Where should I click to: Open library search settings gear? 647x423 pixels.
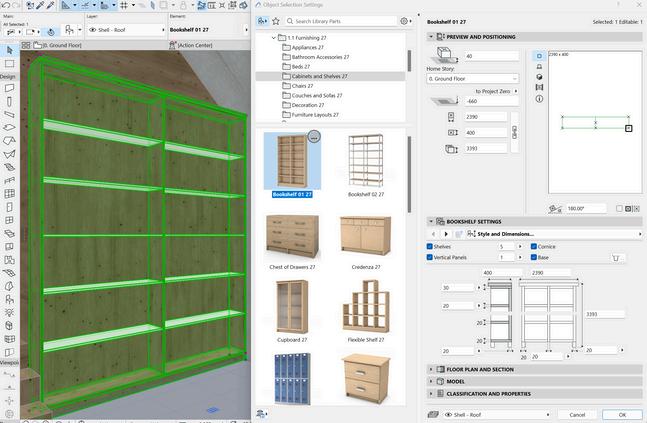pos(404,20)
